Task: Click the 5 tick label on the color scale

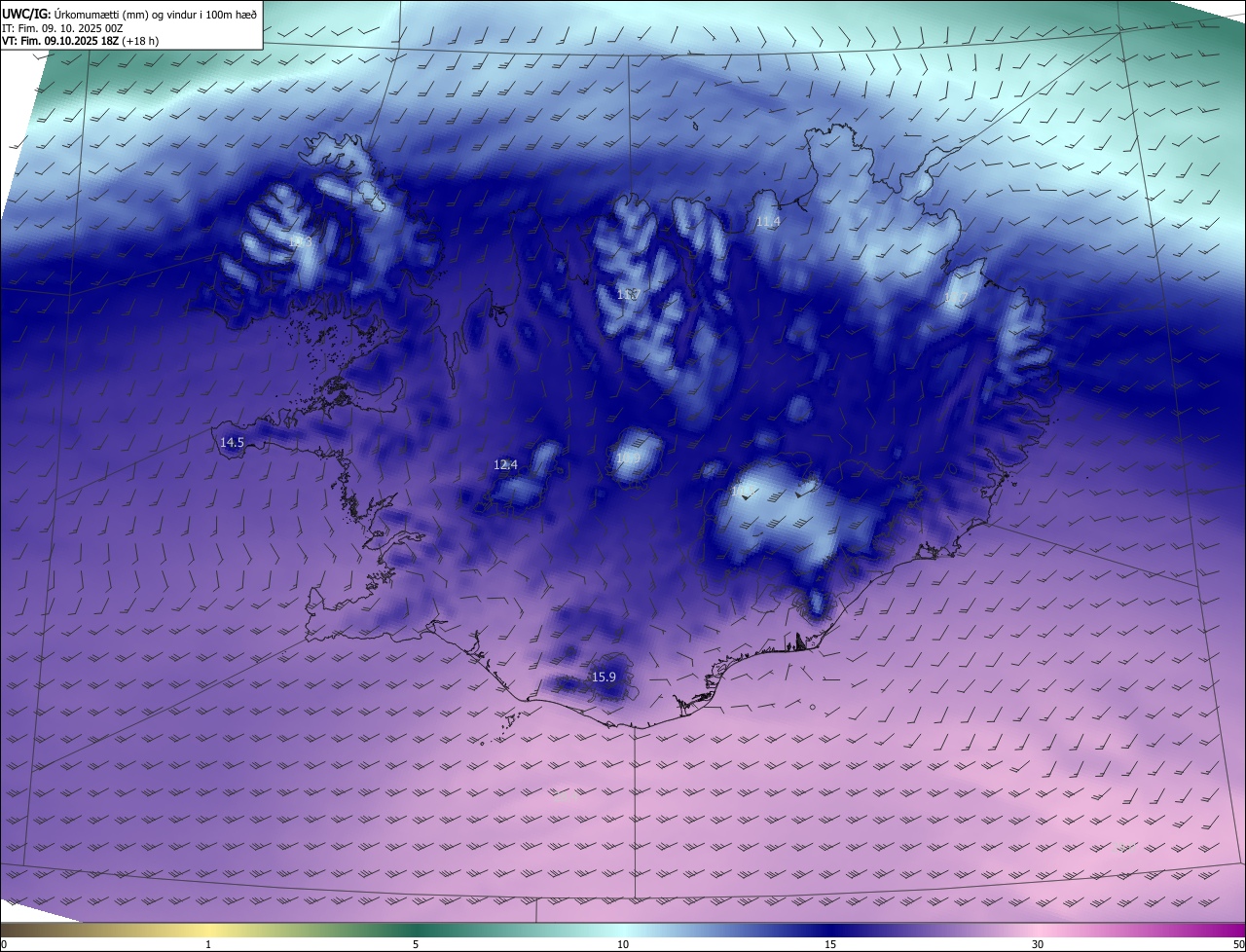Action: [416, 944]
